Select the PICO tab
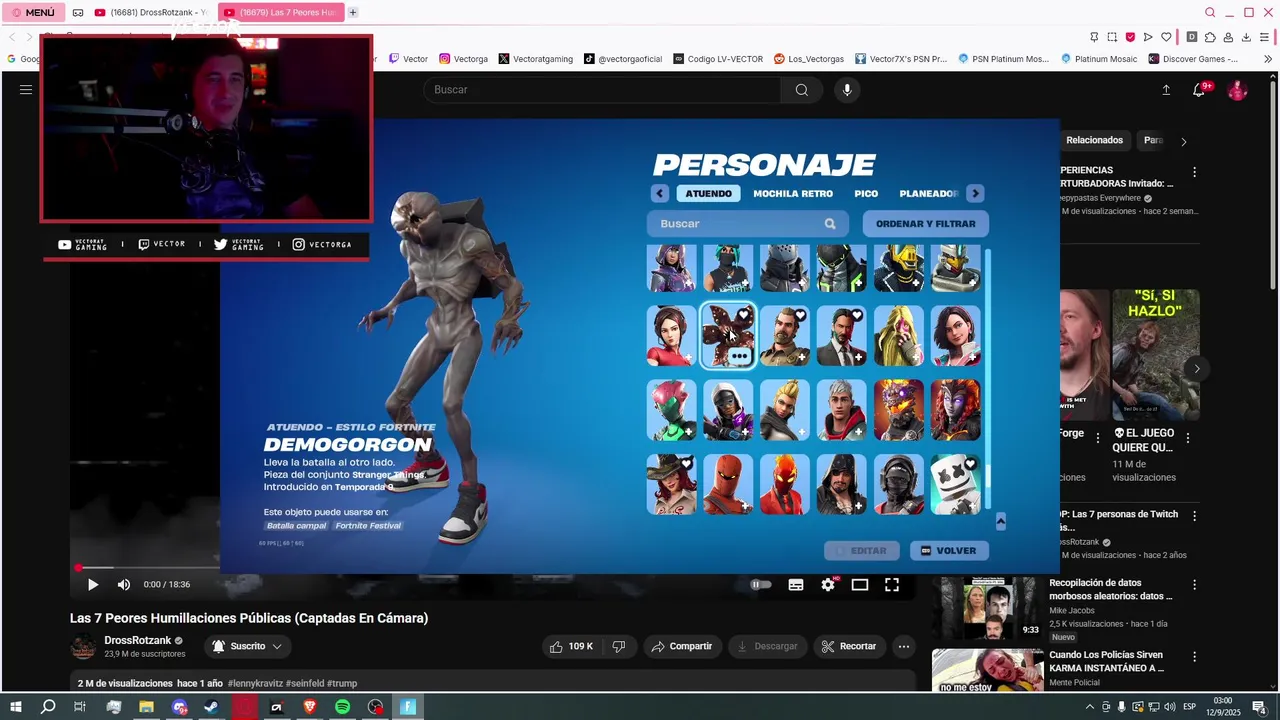 (866, 194)
